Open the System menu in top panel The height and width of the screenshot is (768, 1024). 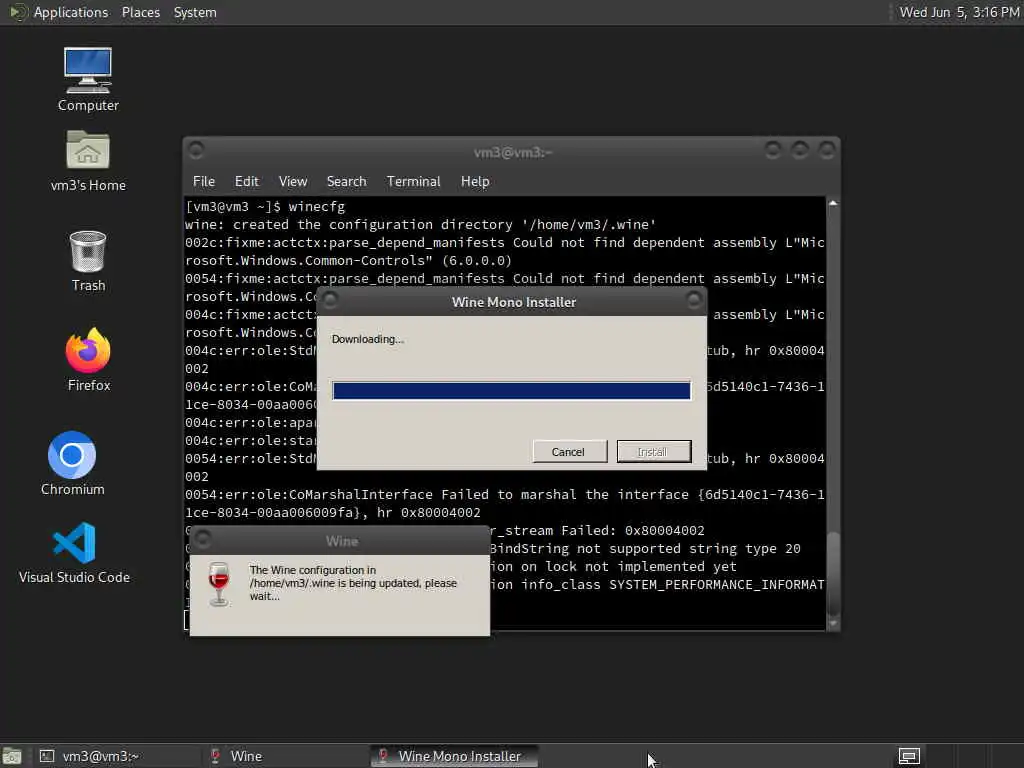point(195,12)
